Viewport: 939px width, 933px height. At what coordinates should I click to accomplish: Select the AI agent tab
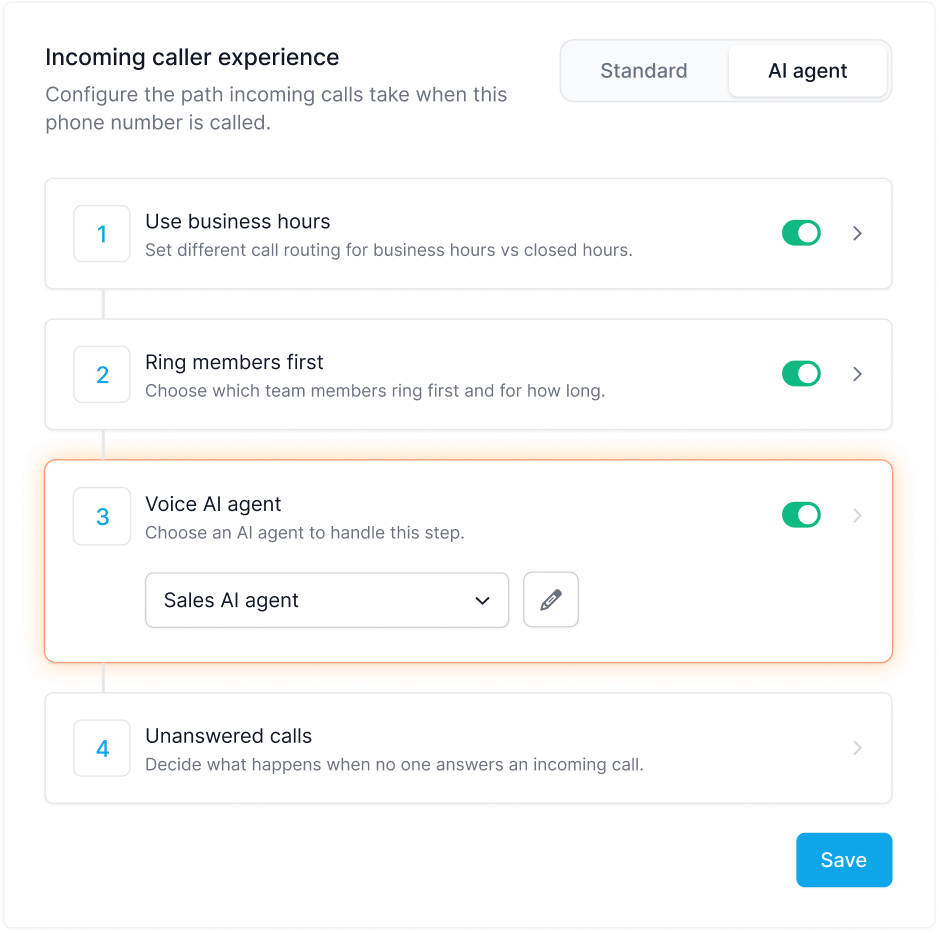pyautogui.click(x=807, y=71)
